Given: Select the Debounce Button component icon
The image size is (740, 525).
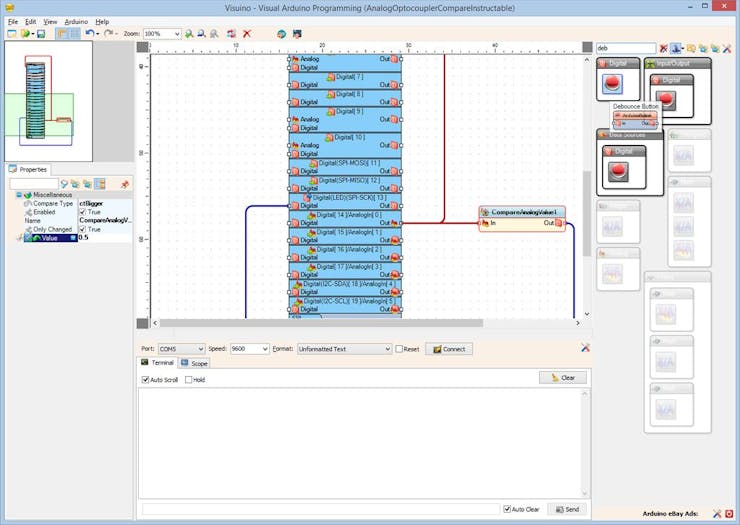Looking at the screenshot, I should [613, 84].
